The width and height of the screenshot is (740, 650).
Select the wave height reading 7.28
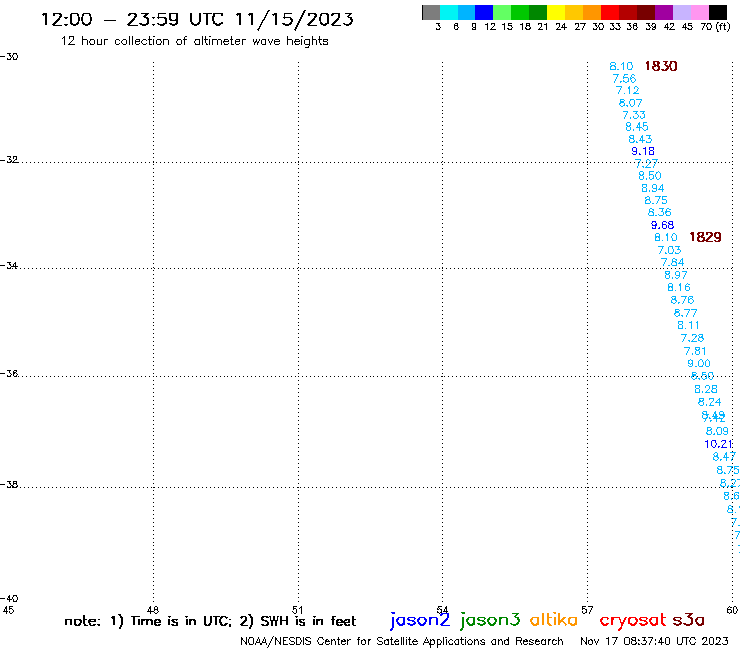click(x=692, y=338)
